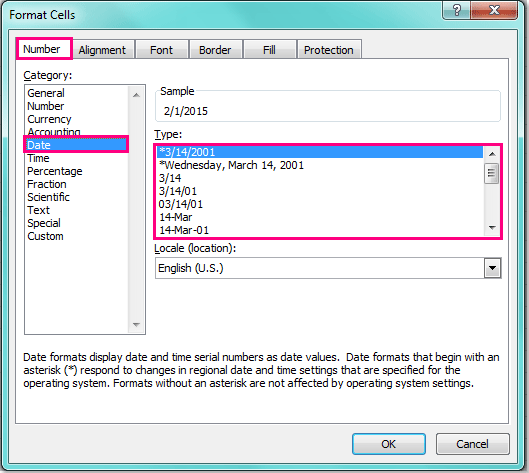
Task: Go to the Border tab
Action: click(x=215, y=50)
